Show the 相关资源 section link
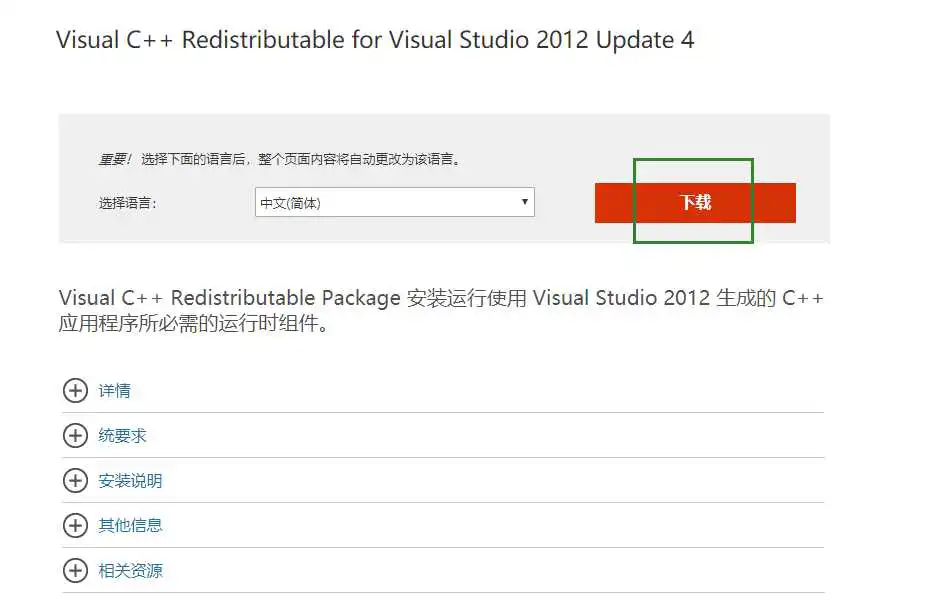The height and width of the screenshot is (616, 947). 130,571
